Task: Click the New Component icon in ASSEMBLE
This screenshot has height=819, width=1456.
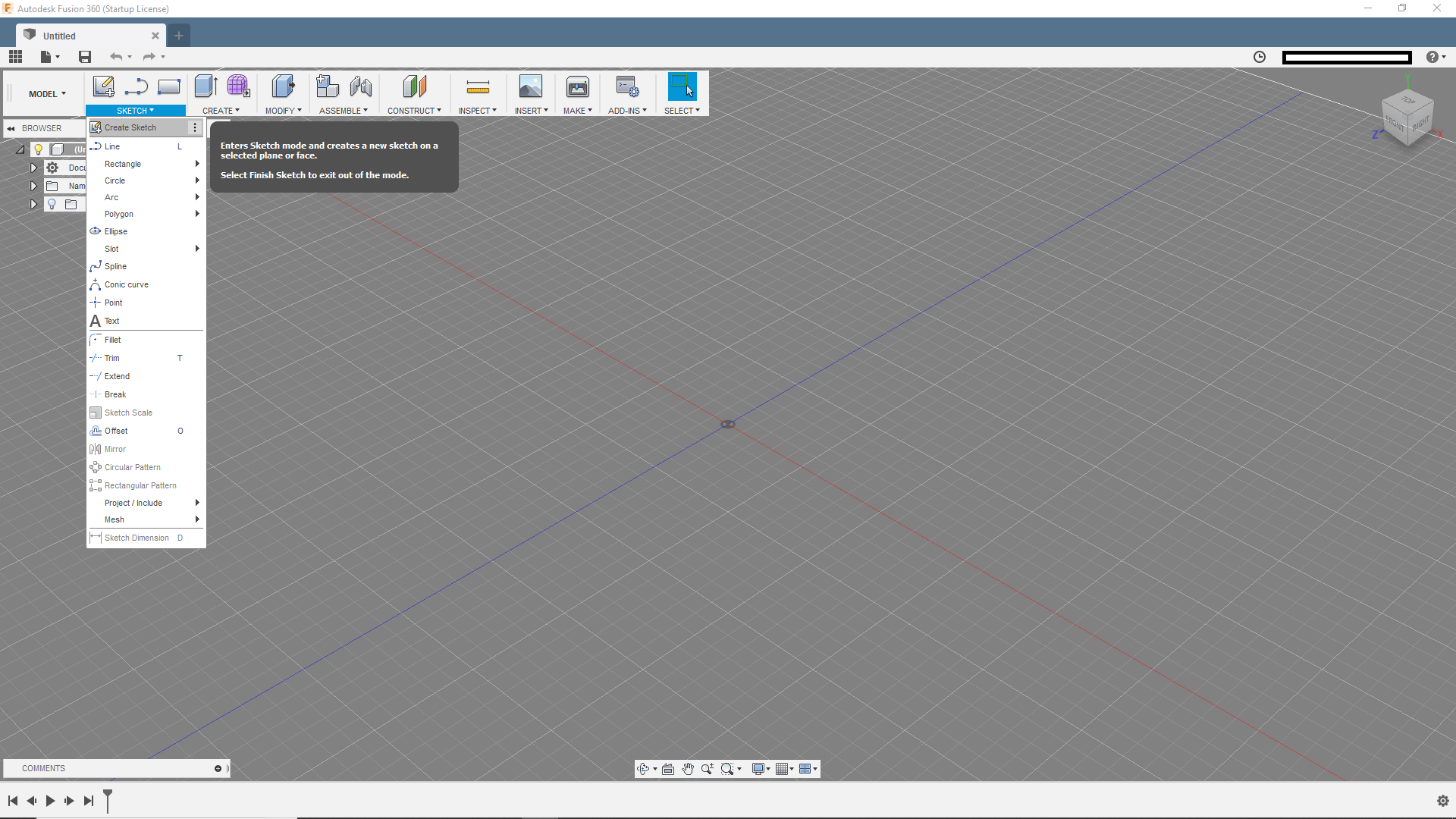Action: 328,86
